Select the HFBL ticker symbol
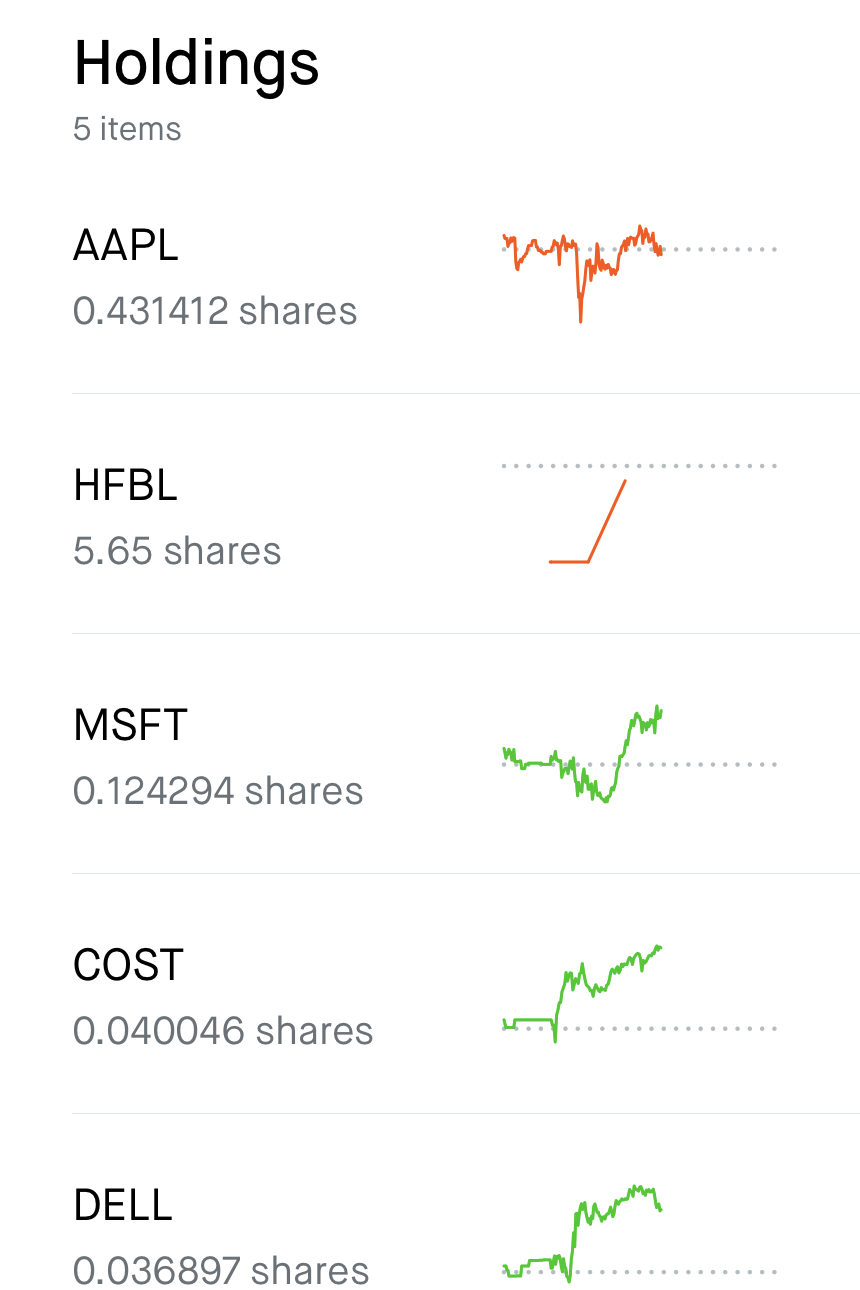Image resolution: width=860 pixels, height=1290 pixels. click(x=125, y=486)
